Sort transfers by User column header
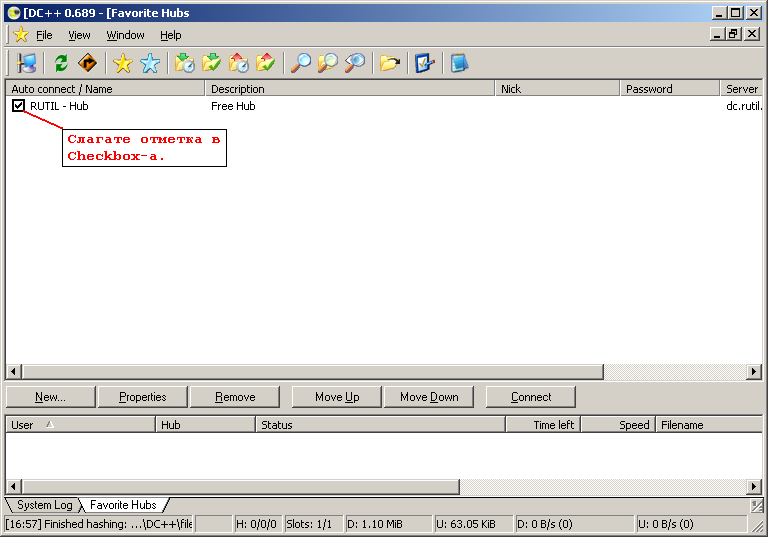The width and height of the screenshot is (768, 537). point(81,425)
